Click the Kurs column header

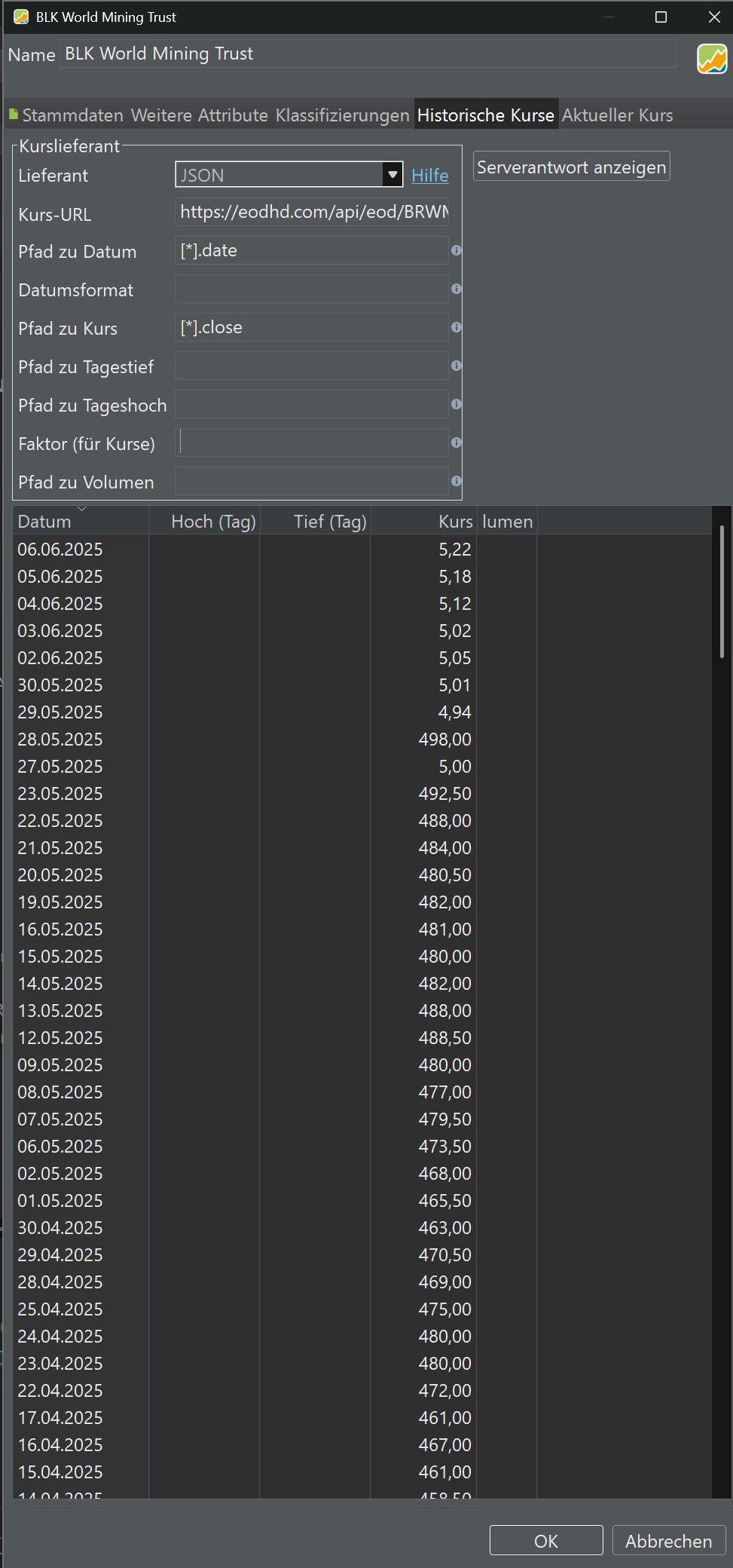(423, 521)
